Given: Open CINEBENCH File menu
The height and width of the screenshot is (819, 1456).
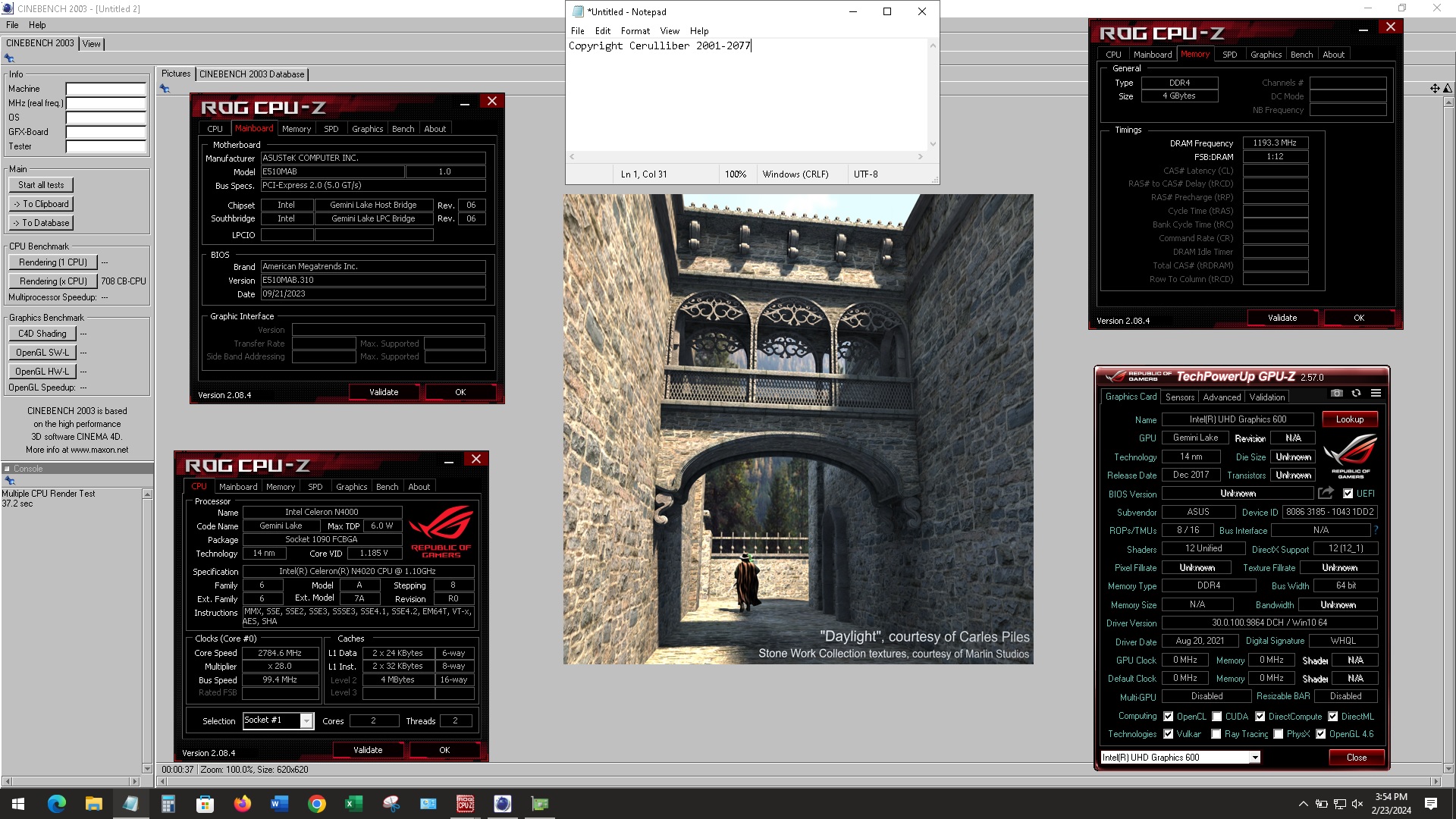Looking at the screenshot, I should (12, 25).
